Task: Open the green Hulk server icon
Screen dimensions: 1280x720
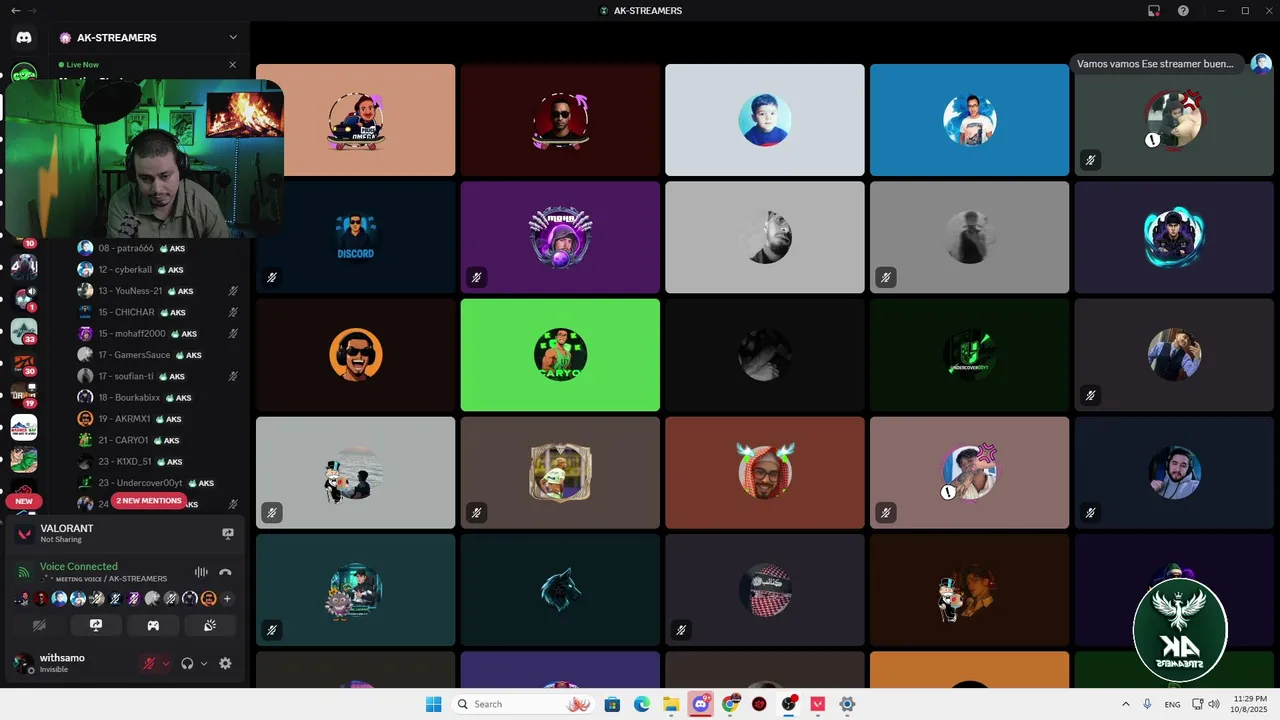Action: pyautogui.click(x=24, y=460)
